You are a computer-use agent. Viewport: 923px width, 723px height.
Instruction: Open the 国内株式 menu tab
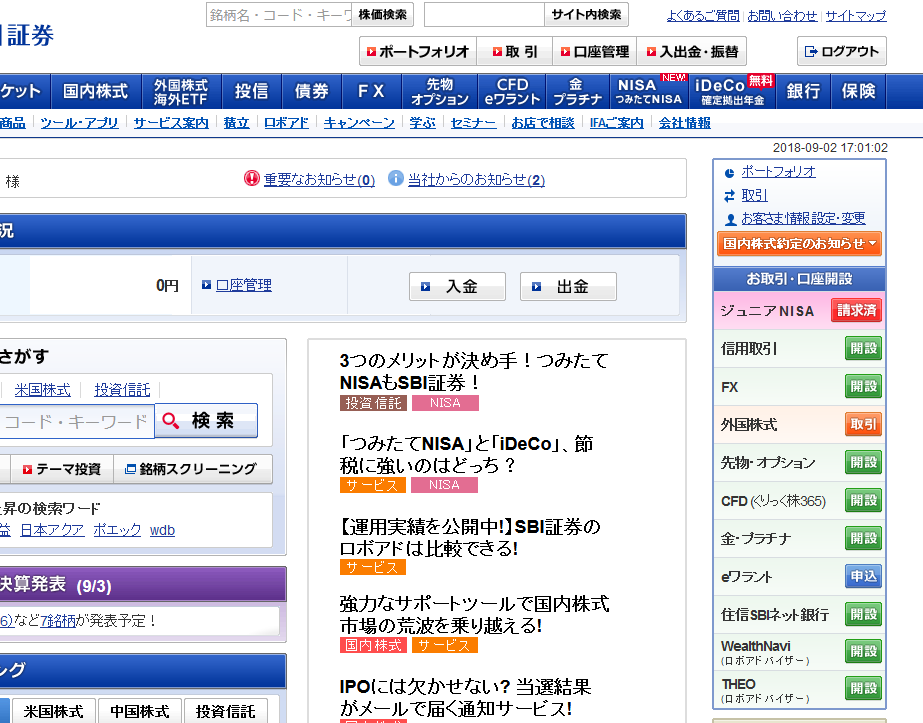point(95,91)
